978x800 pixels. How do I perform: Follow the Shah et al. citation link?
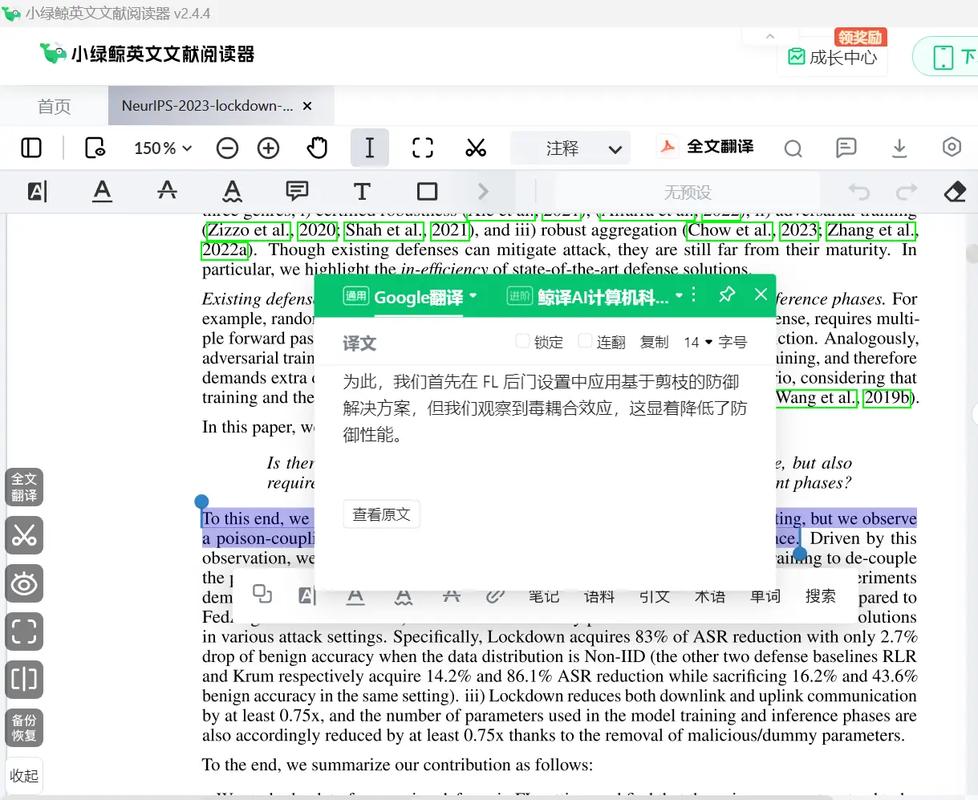point(384,230)
